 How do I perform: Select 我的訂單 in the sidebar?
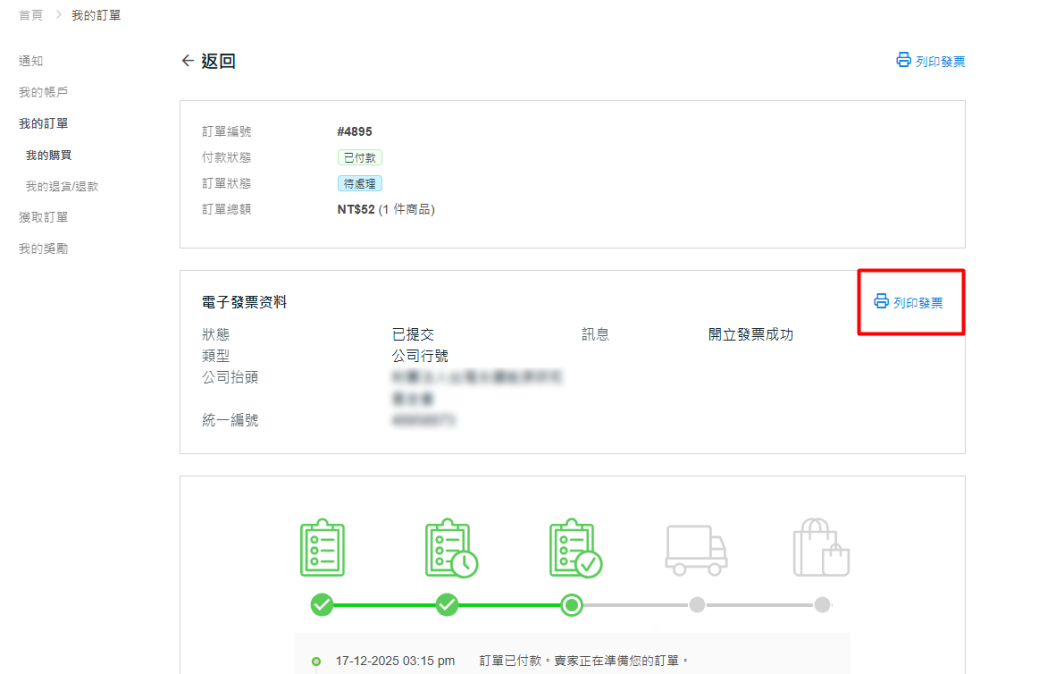pos(43,123)
